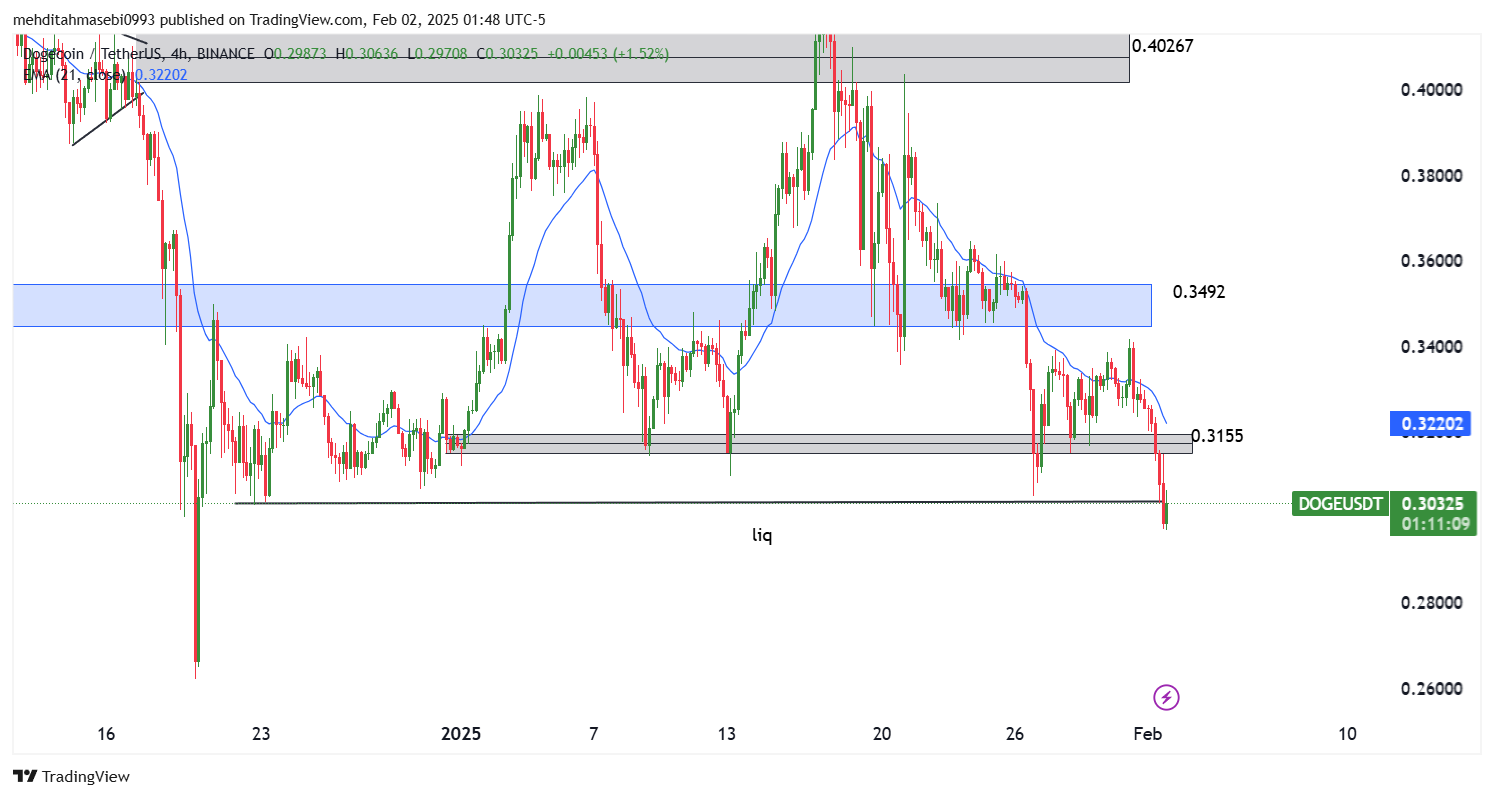Click the high price value 0.30636

[370, 52]
